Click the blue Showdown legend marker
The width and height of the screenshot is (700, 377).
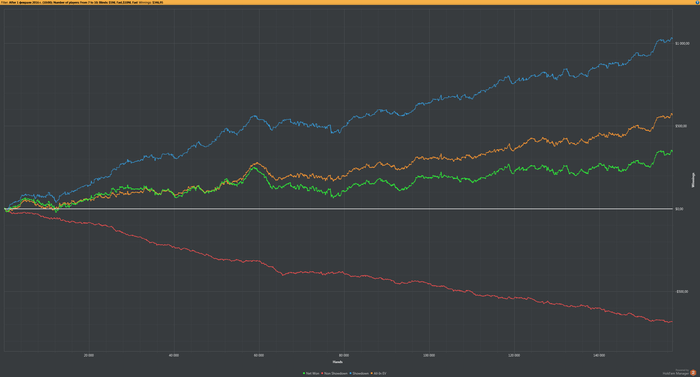pyautogui.click(x=350, y=373)
